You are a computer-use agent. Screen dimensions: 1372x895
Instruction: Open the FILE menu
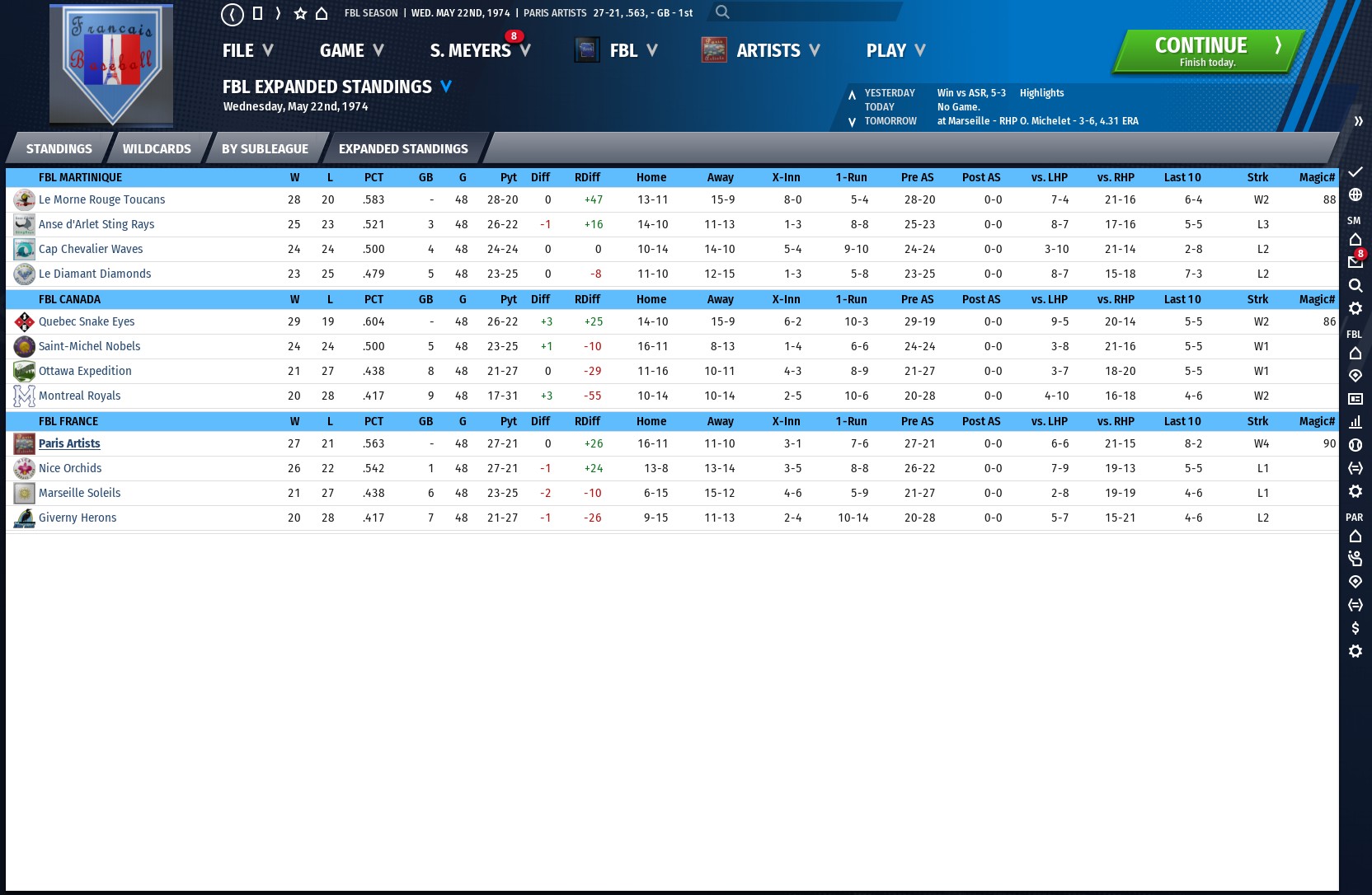pos(247,50)
